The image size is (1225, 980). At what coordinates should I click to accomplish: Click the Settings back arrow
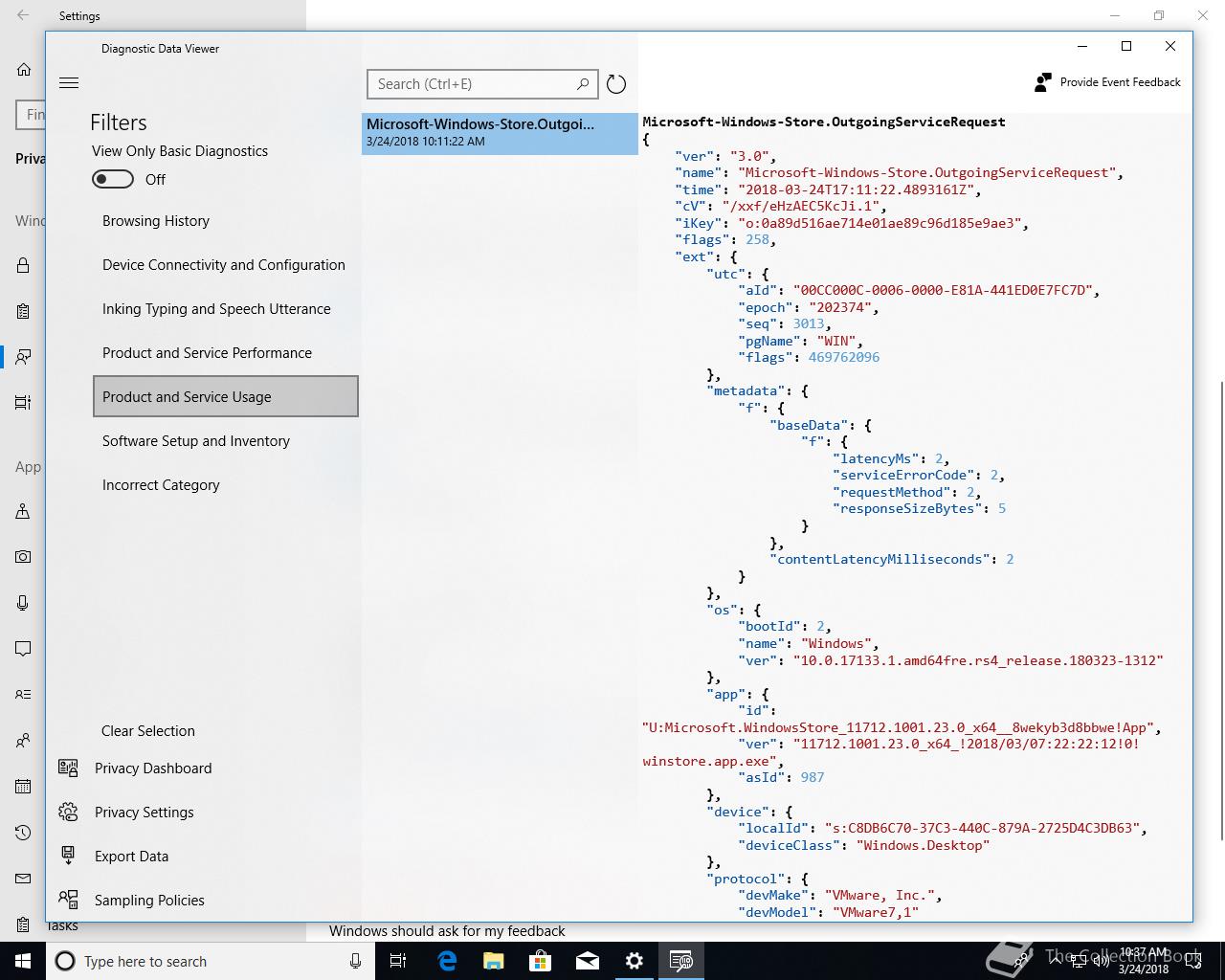pyautogui.click(x=23, y=15)
